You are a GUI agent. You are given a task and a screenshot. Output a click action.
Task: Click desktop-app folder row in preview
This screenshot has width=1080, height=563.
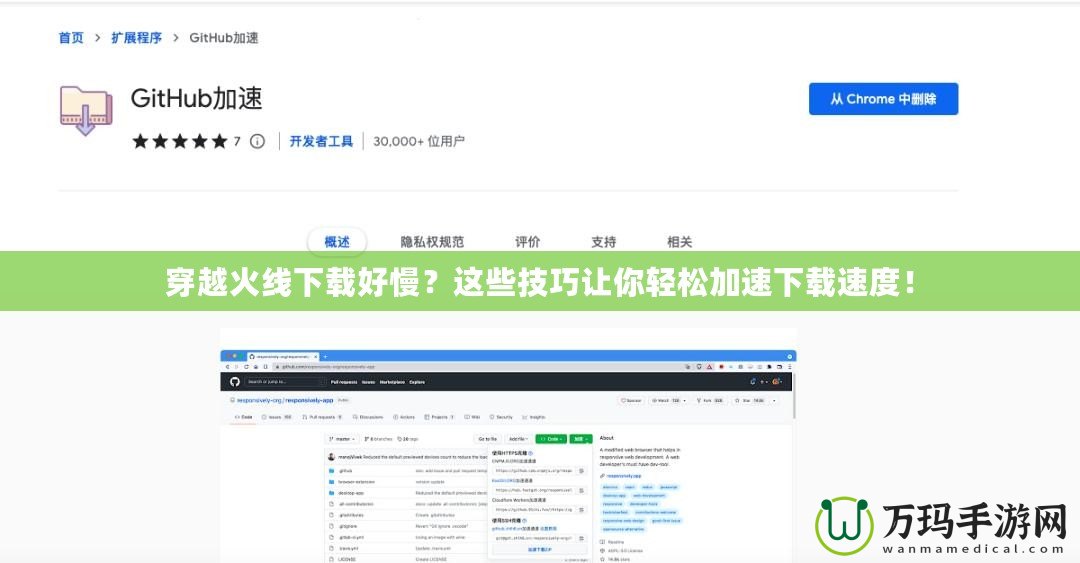click(x=406, y=493)
